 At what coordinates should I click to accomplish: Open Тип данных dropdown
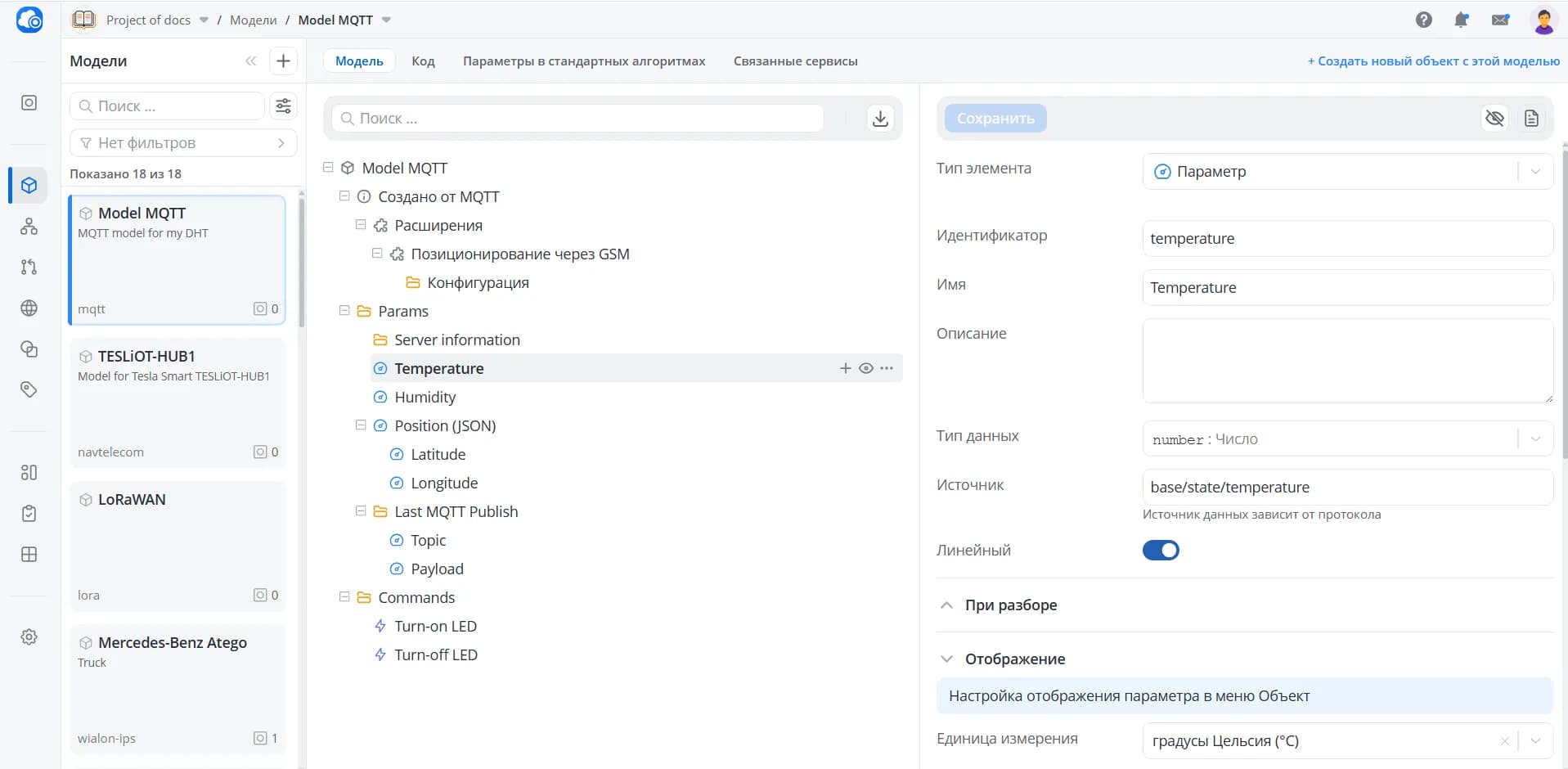pyautogui.click(x=1347, y=439)
